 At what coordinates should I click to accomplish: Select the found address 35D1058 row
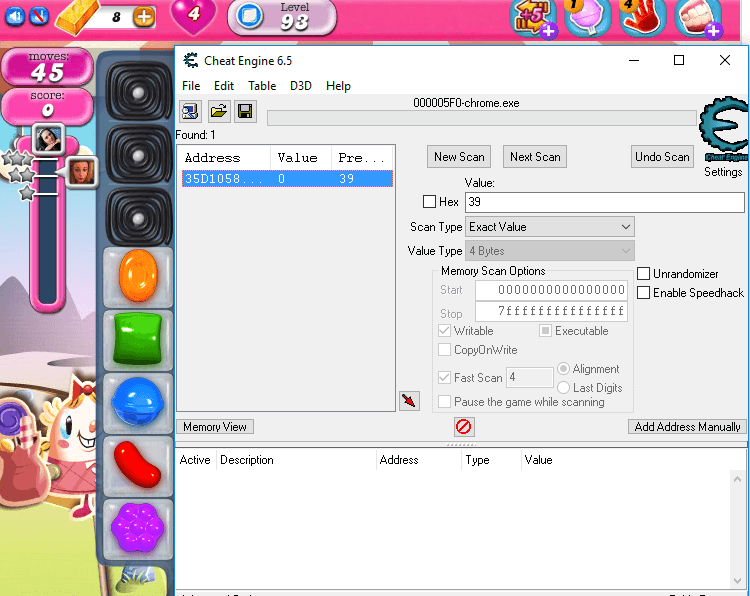coord(287,178)
